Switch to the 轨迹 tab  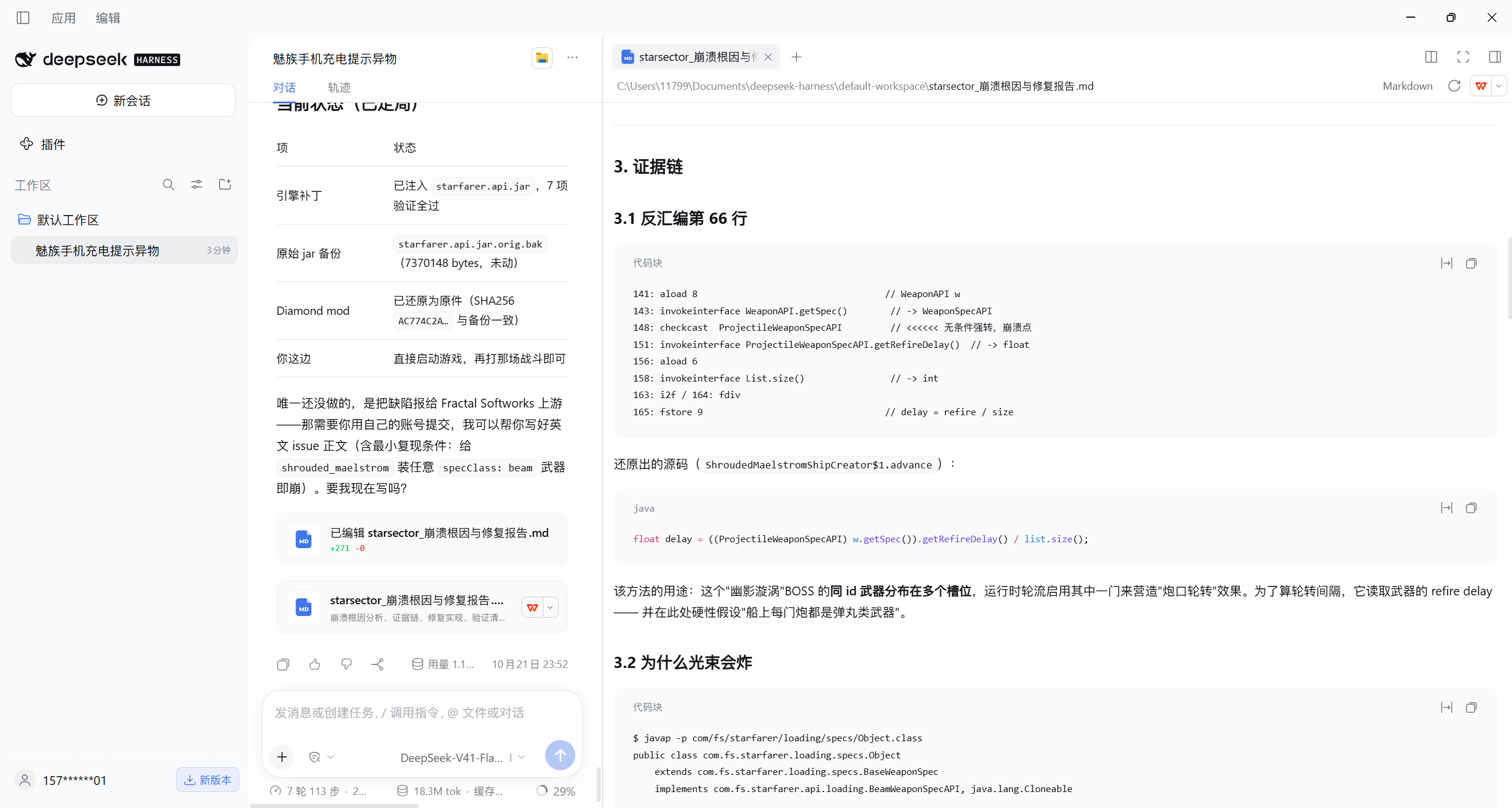[339, 87]
